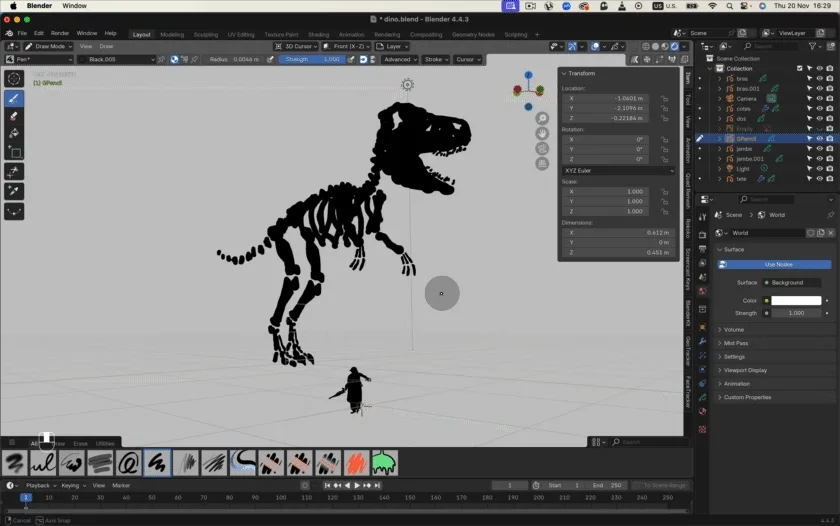
Task: Click the Radius input field
Action: tap(236, 59)
